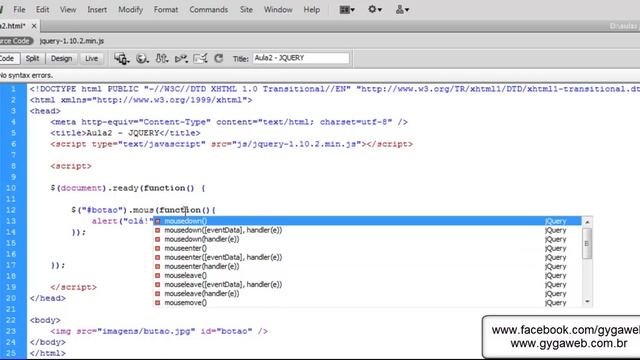The image size is (640, 360).
Task: Open the Site menu
Action: click(246, 9)
